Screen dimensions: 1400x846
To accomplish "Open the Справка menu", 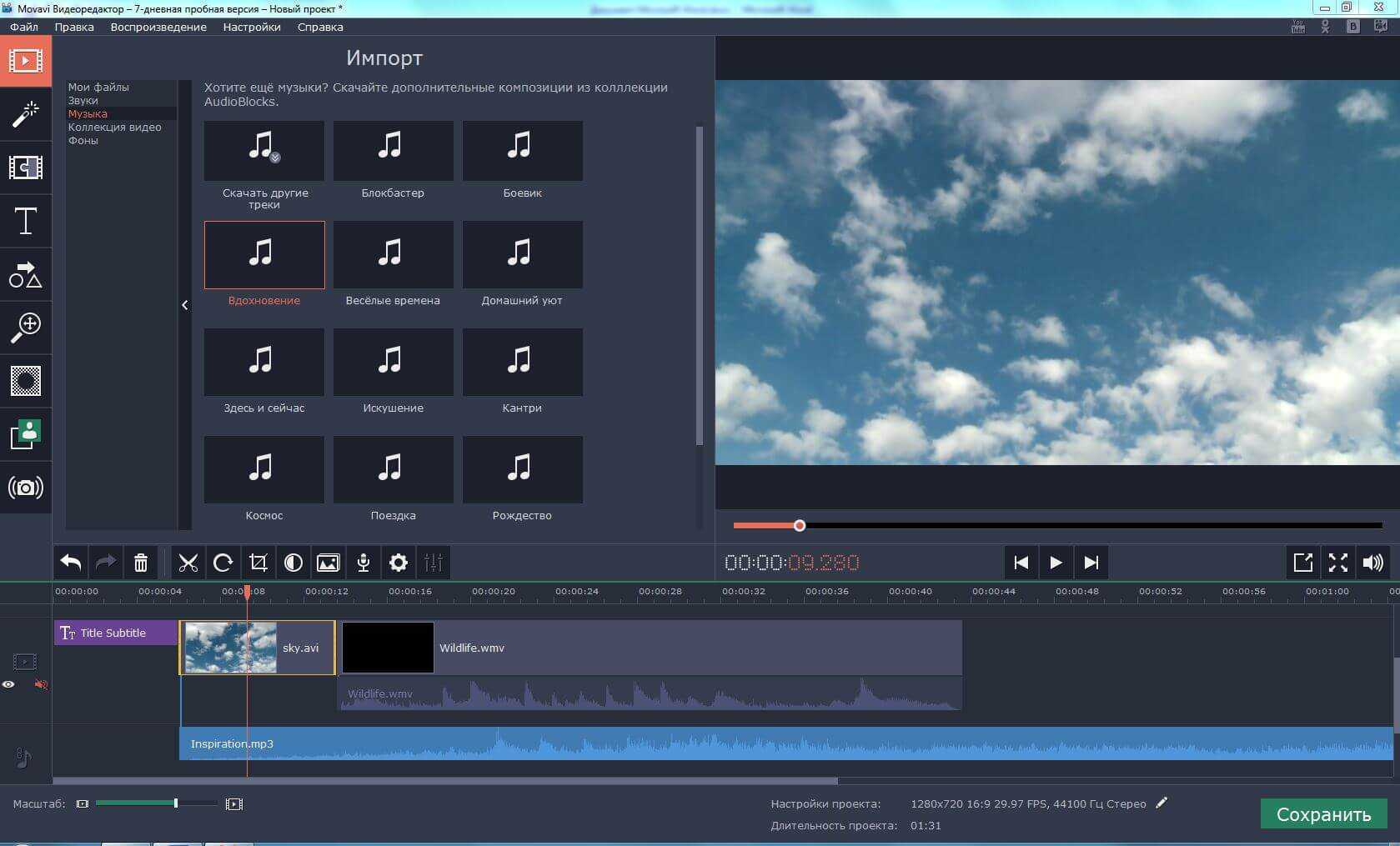I will [320, 27].
